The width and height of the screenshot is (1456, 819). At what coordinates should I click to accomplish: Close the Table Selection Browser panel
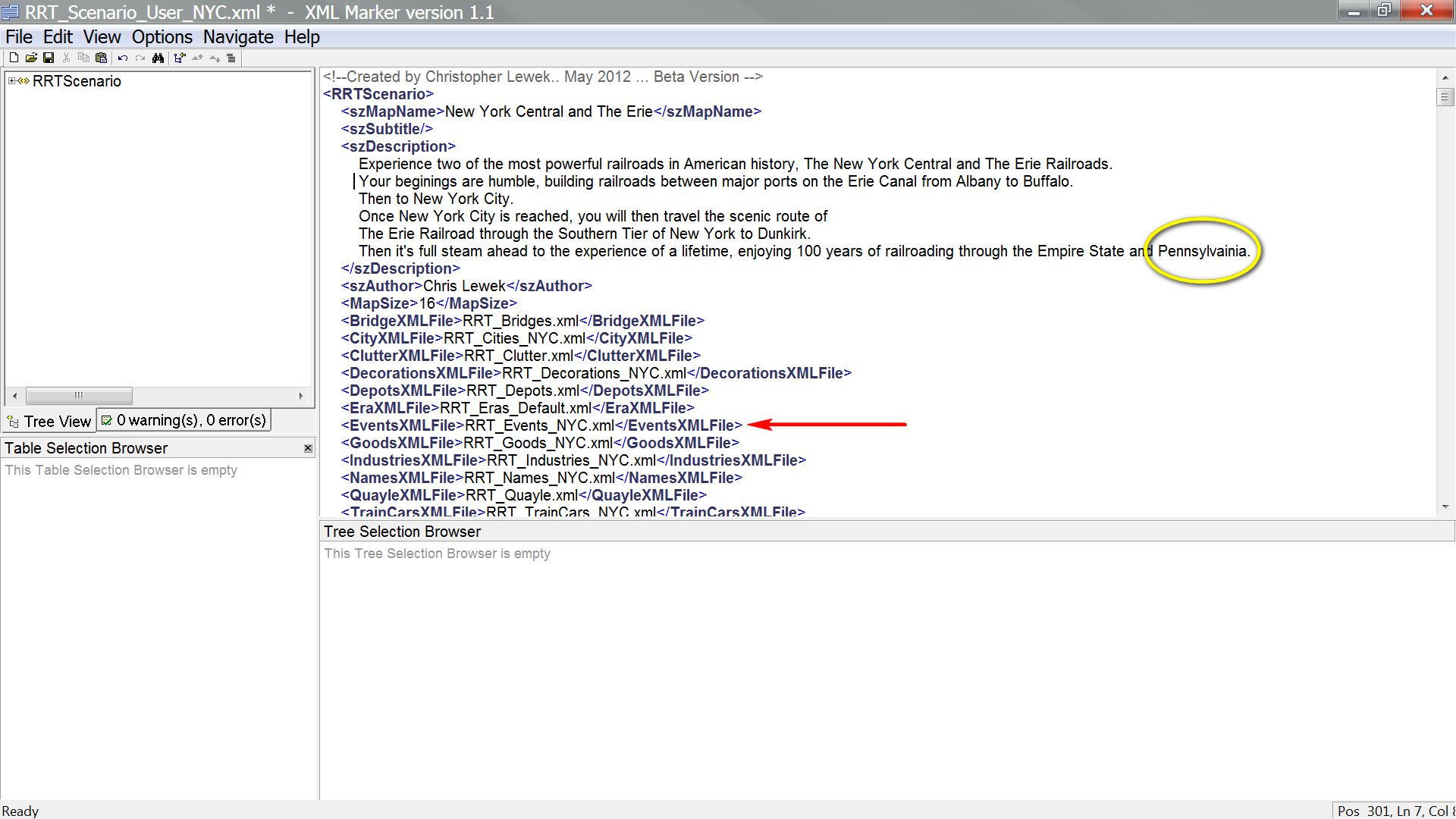[308, 448]
